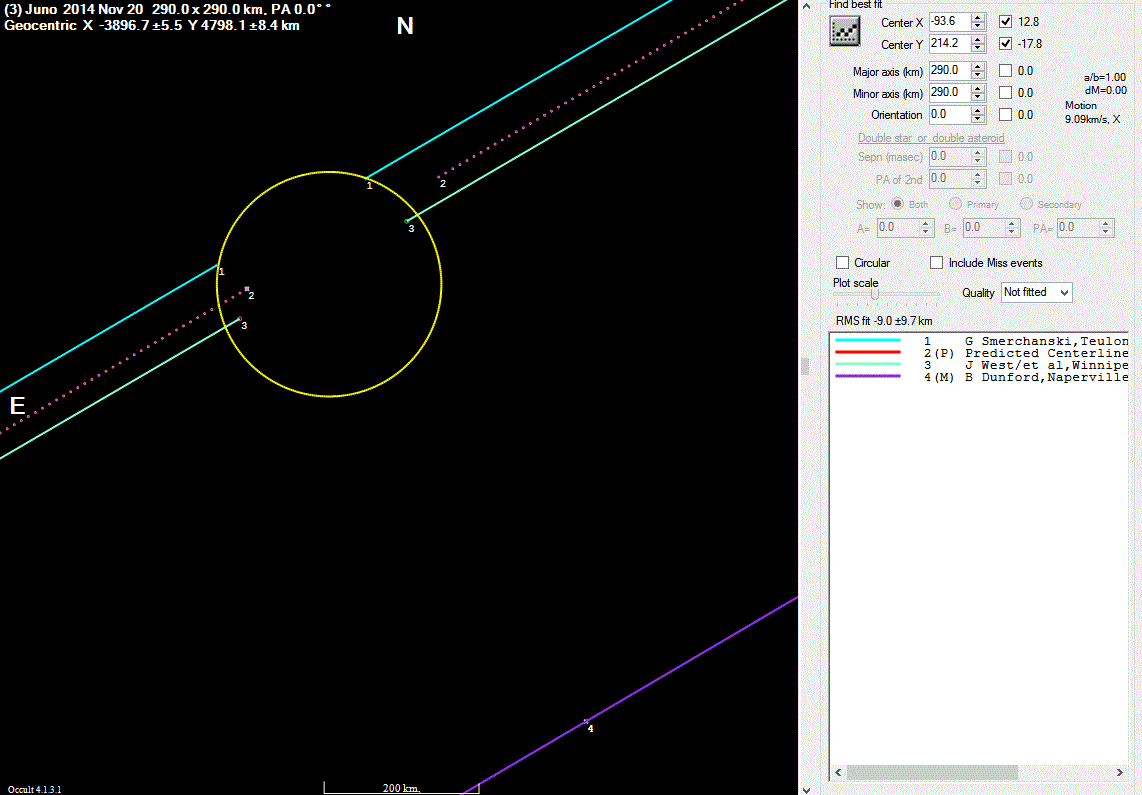Viewport: 1142px width, 795px height.
Task: Click the Motion 9.09km/s readout
Action: pos(1092,112)
